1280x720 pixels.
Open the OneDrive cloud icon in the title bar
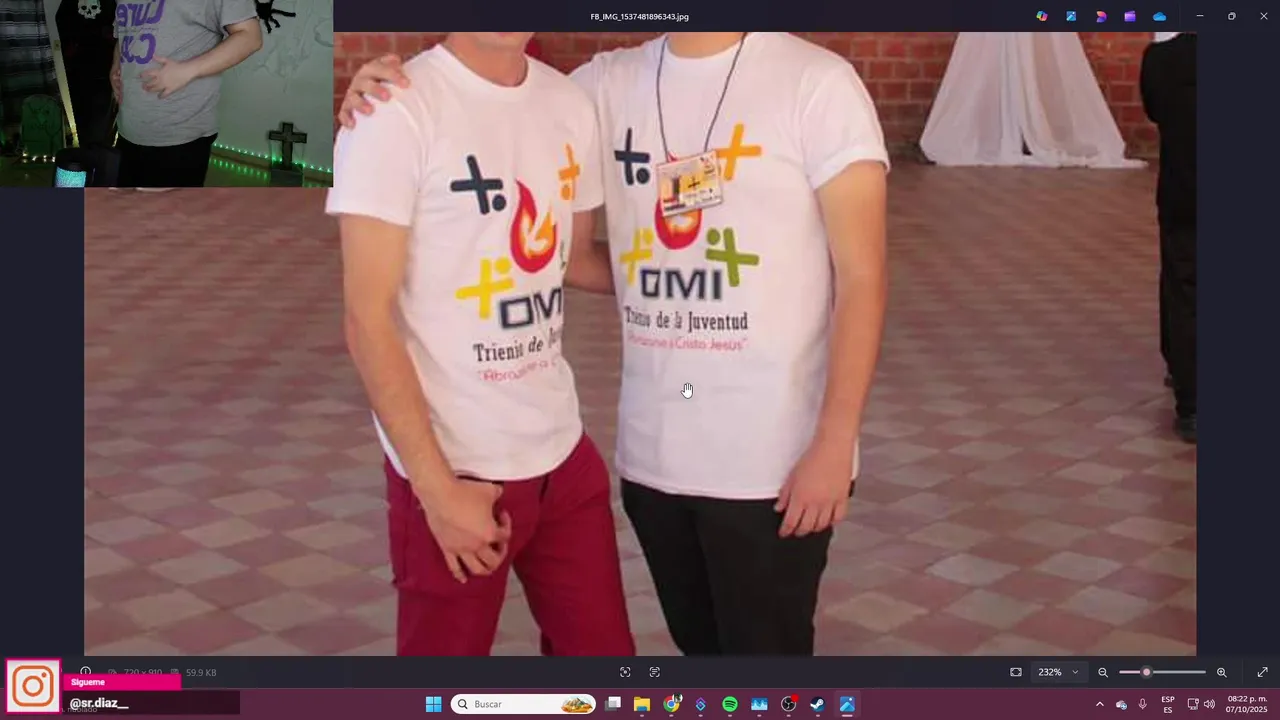pos(1159,16)
